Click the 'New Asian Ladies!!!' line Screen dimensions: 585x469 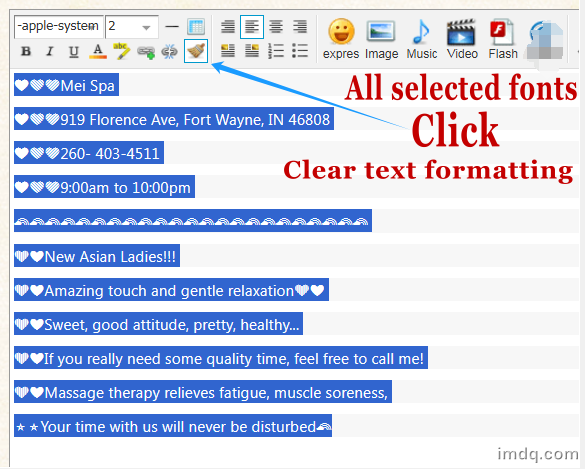tap(97, 256)
